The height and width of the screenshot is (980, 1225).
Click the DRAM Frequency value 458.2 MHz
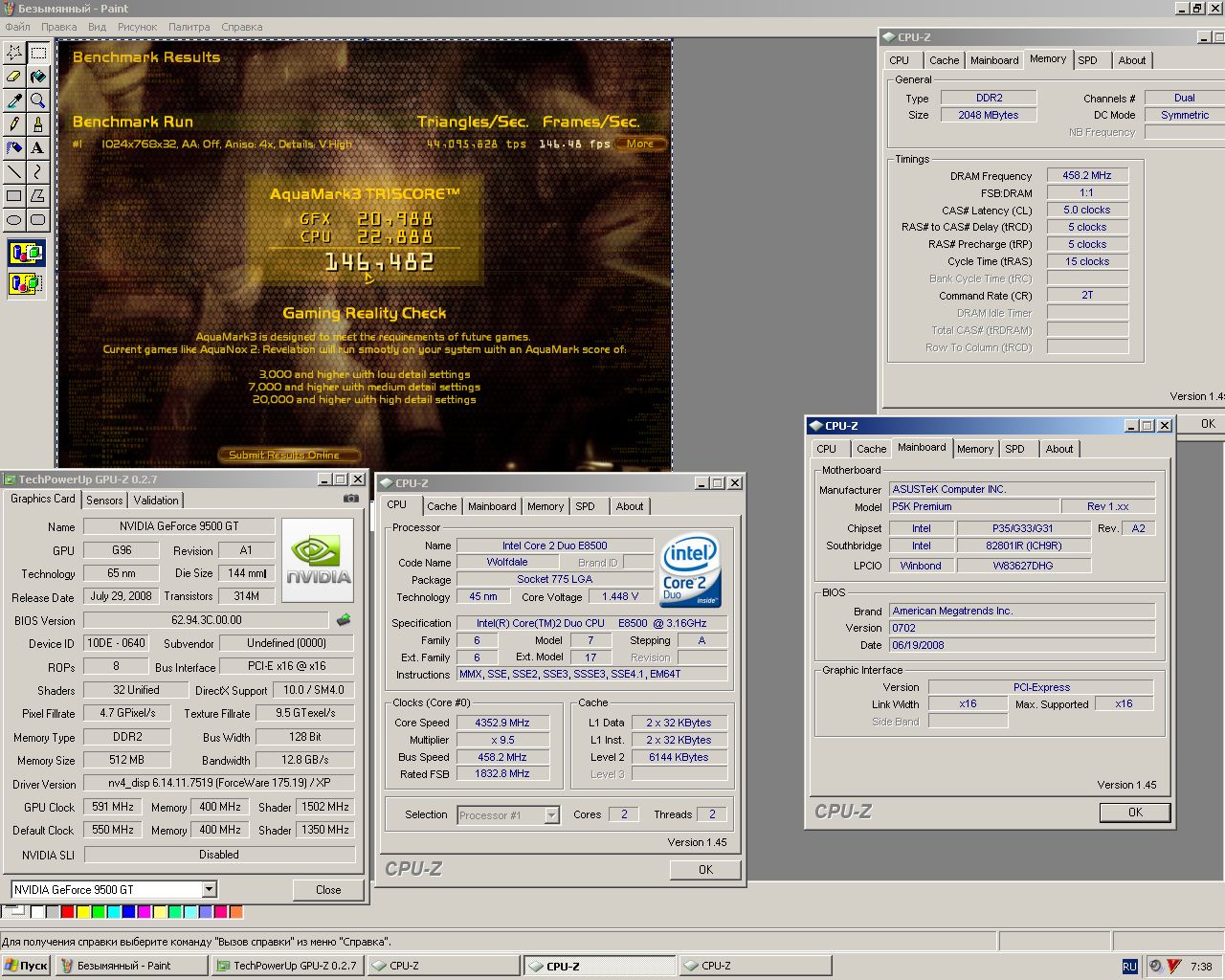[1087, 175]
